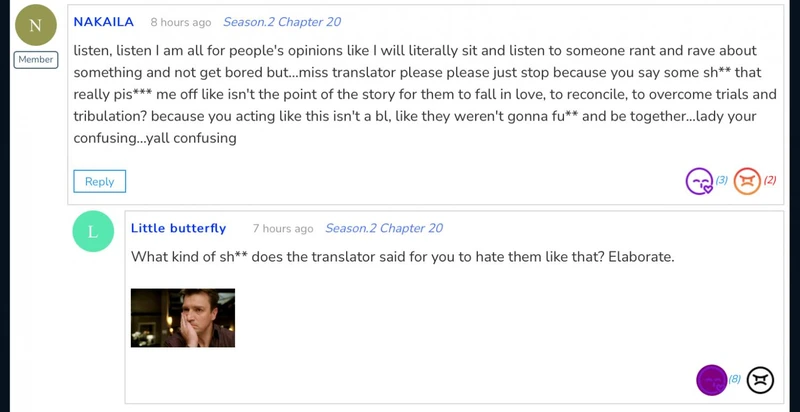Click Little butterfly's reply text ending in "Elaborate."
This screenshot has height=412, width=800.
click(402, 257)
